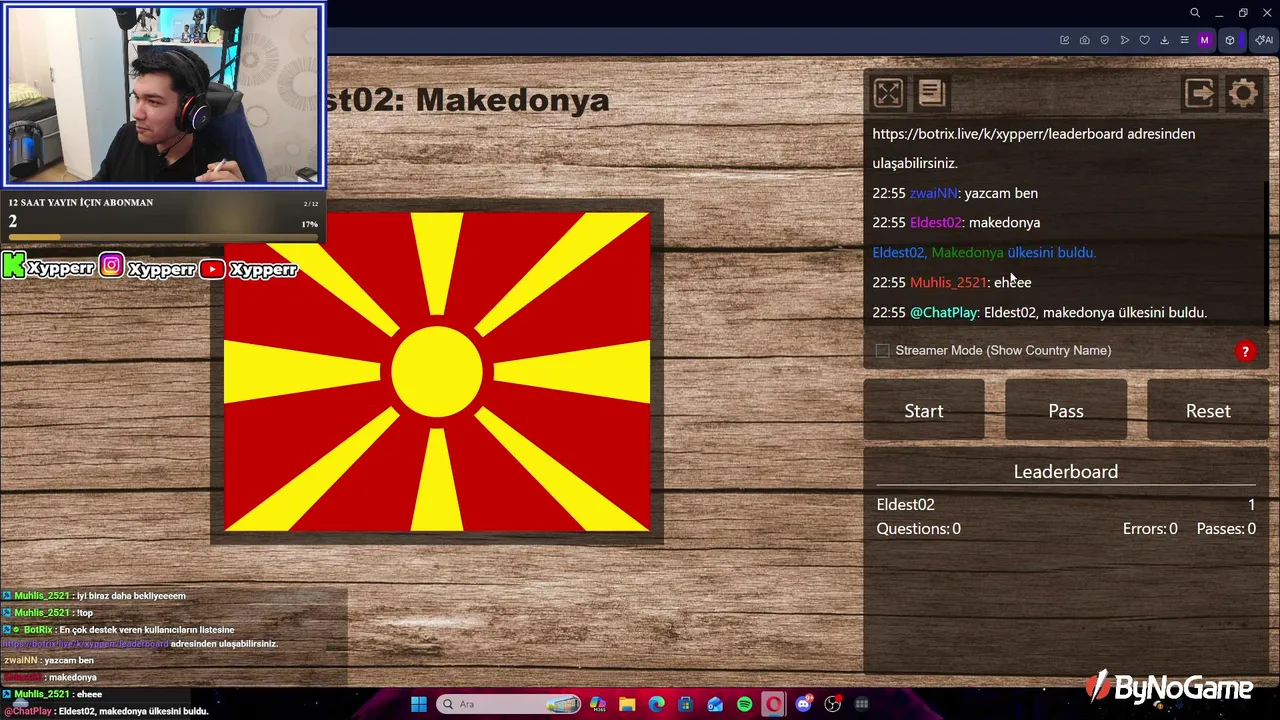1280x720 pixels.
Task: Click BotRix name in overlay chat
Action: 38,630
